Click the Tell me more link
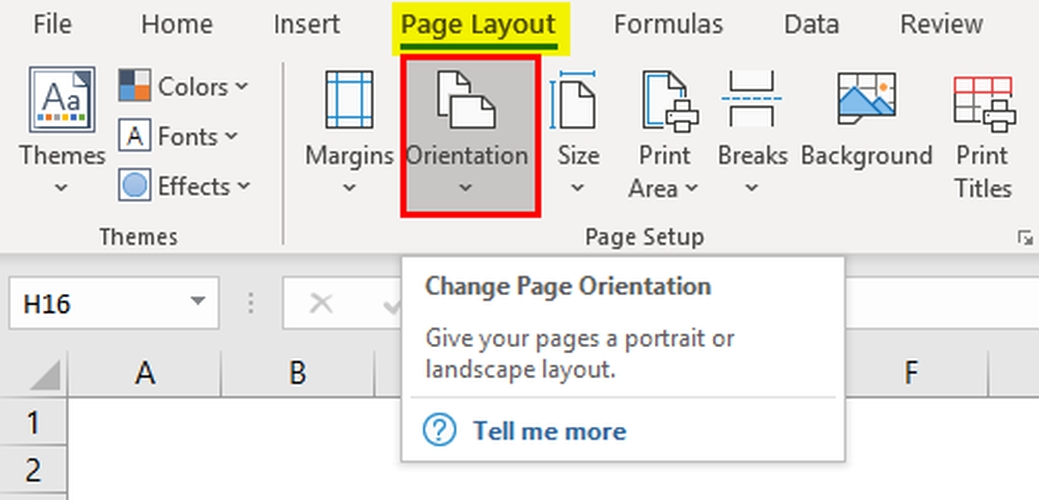Viewport: 1039px width, 500px height. [549, 431]
